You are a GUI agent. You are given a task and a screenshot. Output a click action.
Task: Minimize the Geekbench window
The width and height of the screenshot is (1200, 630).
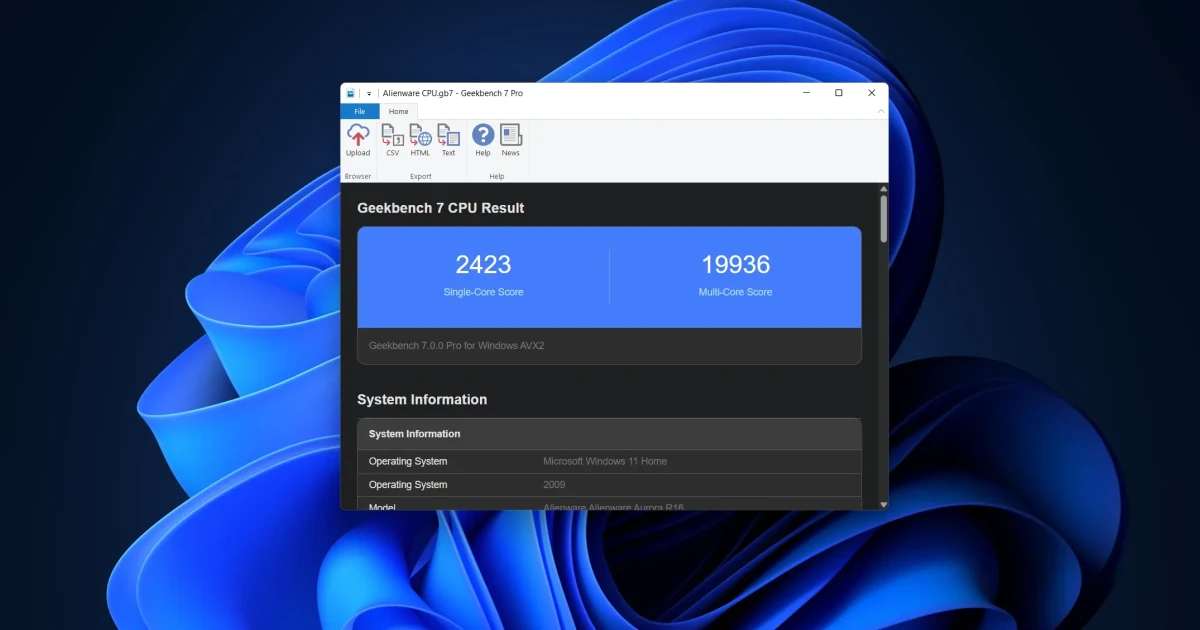(806, 93)
